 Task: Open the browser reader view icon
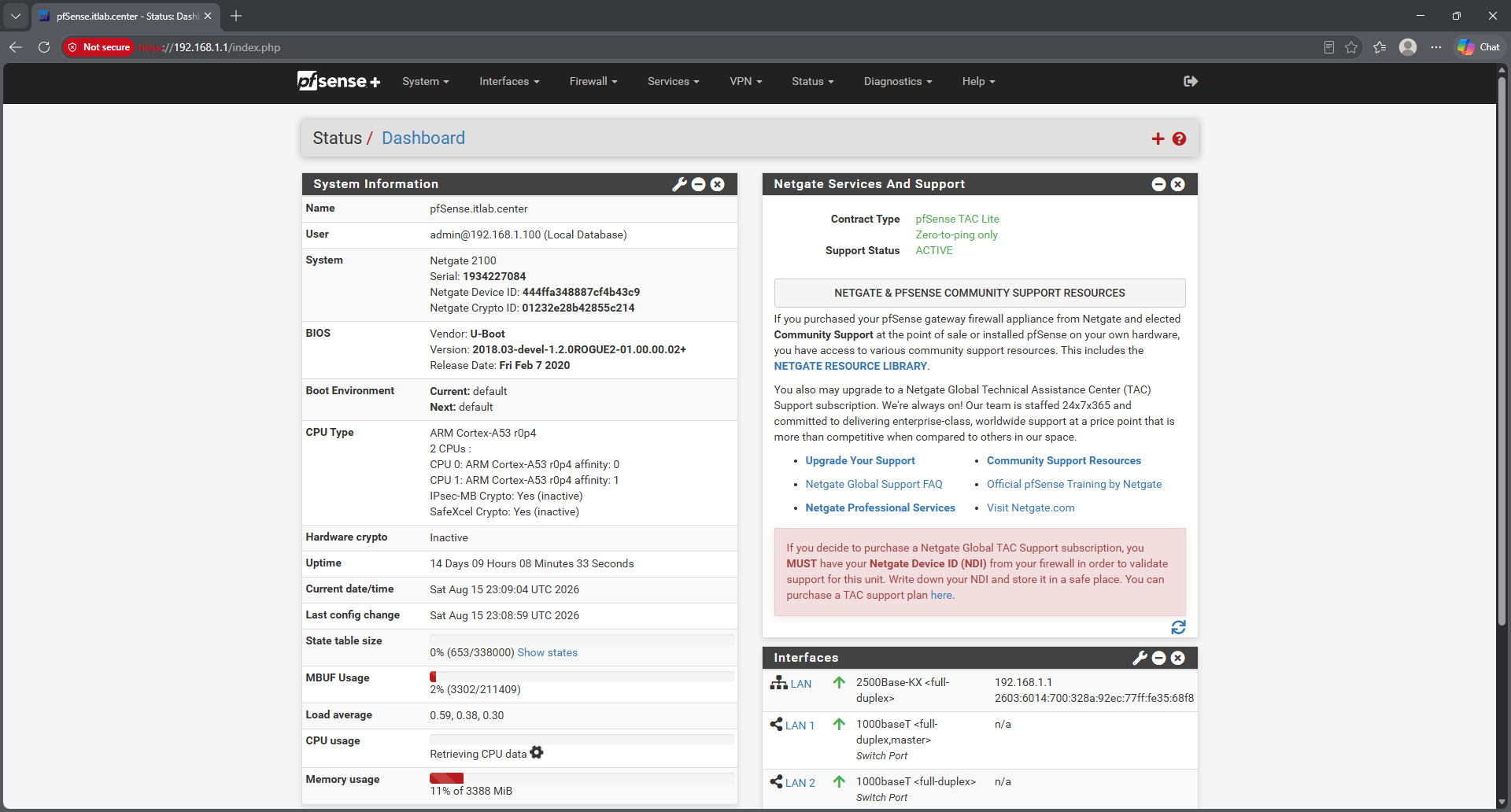(1329, 47)
